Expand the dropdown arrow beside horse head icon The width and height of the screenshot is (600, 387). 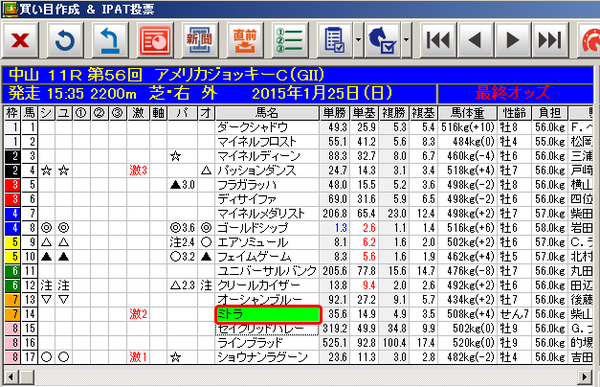coord(406,40)
